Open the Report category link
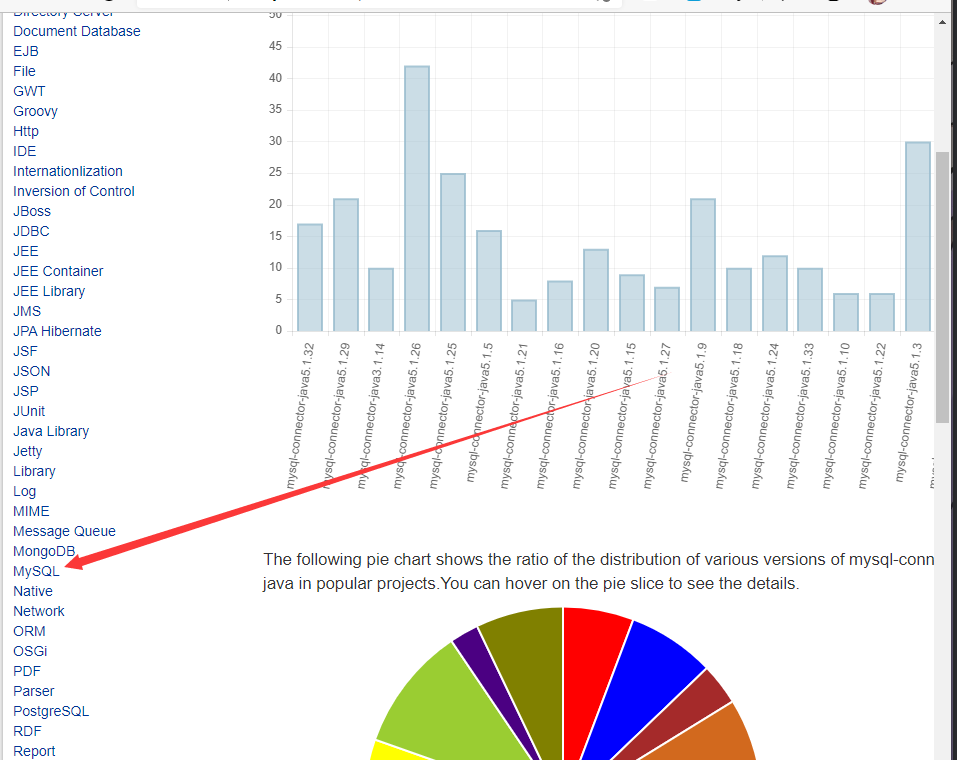957x760 pixels. (34, 751)
